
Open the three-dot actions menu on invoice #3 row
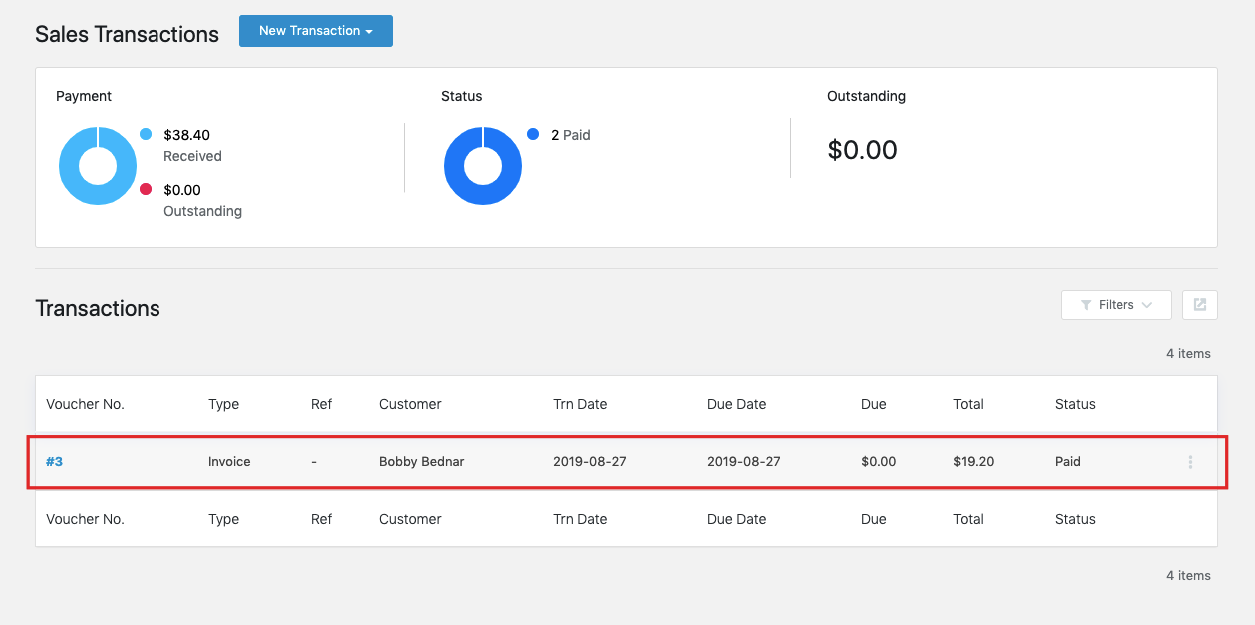coord(1190,461)
